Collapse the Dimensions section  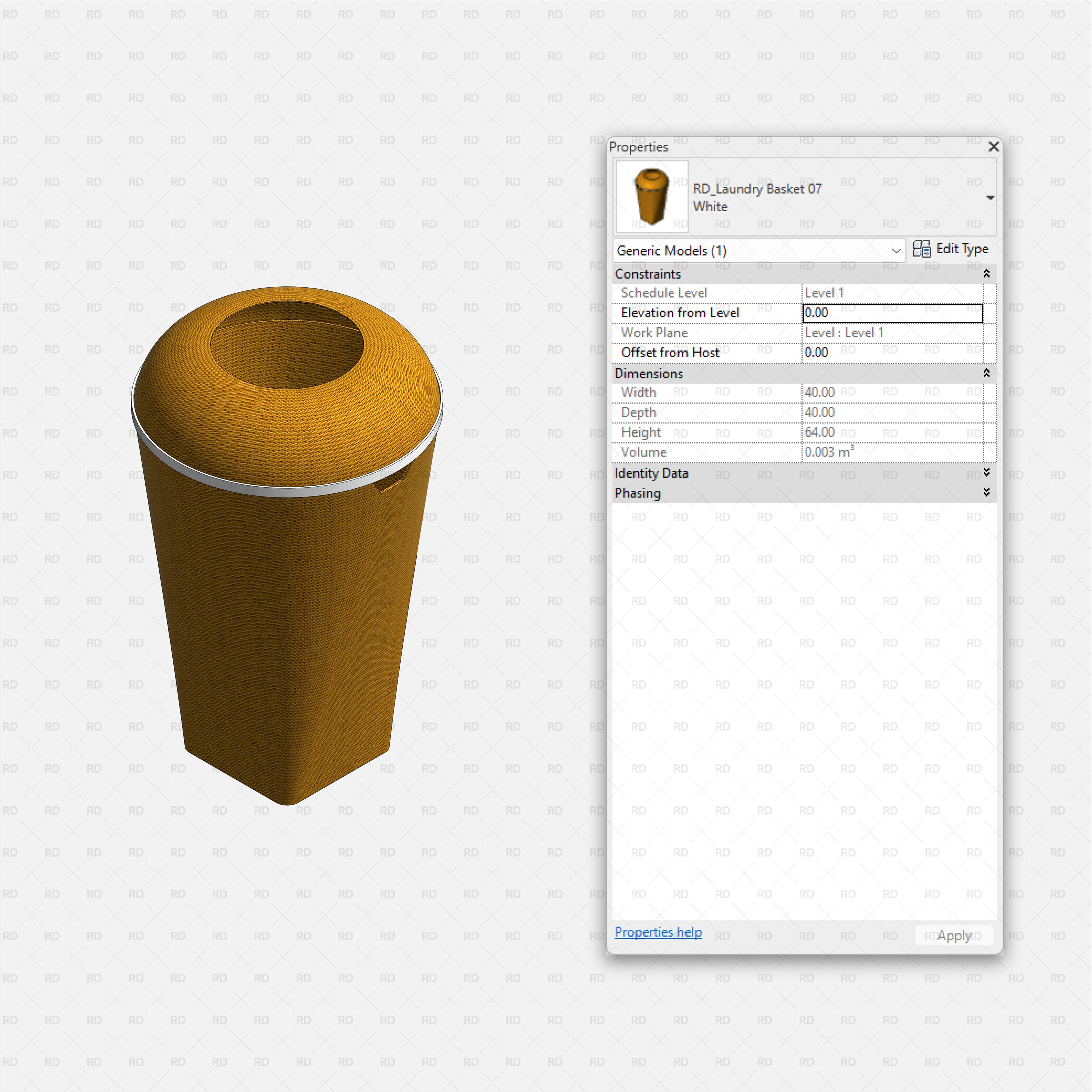coord(986,373)
